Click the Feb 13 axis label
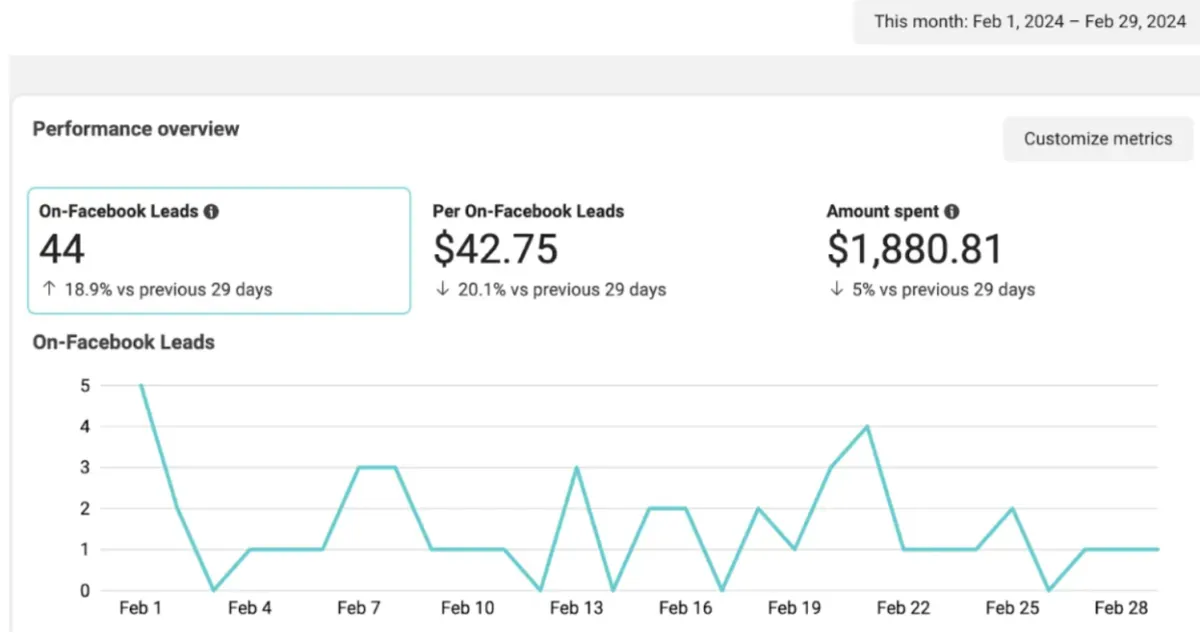This screenshot has height=633, width=1200. (576, 608)
